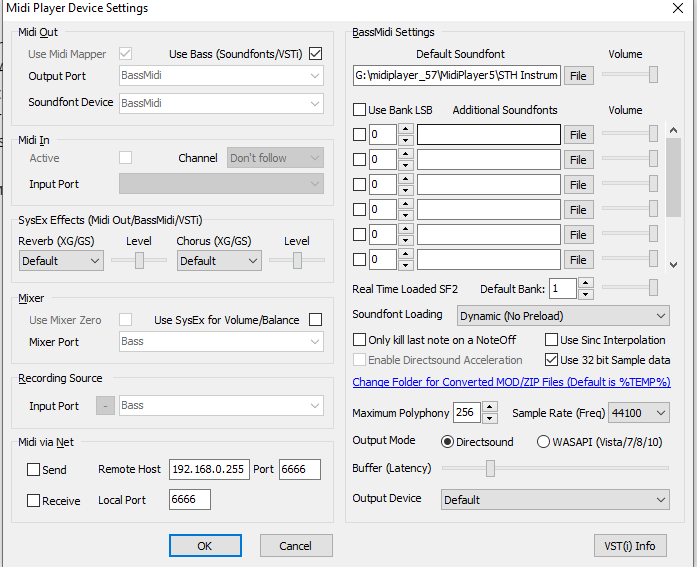Open the Soundfont Loading dropdown
This screenshot has width=697, height=567.
pos(563,315)
